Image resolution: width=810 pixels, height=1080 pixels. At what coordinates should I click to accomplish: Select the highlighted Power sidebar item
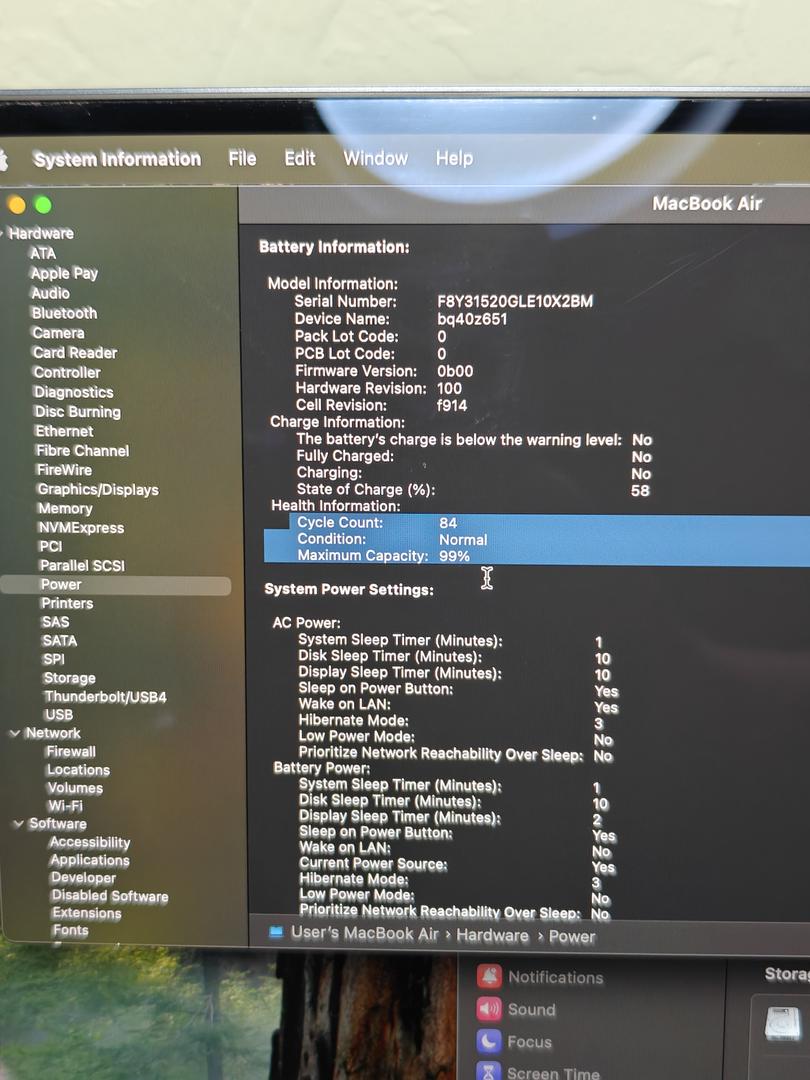coord(116,585)
